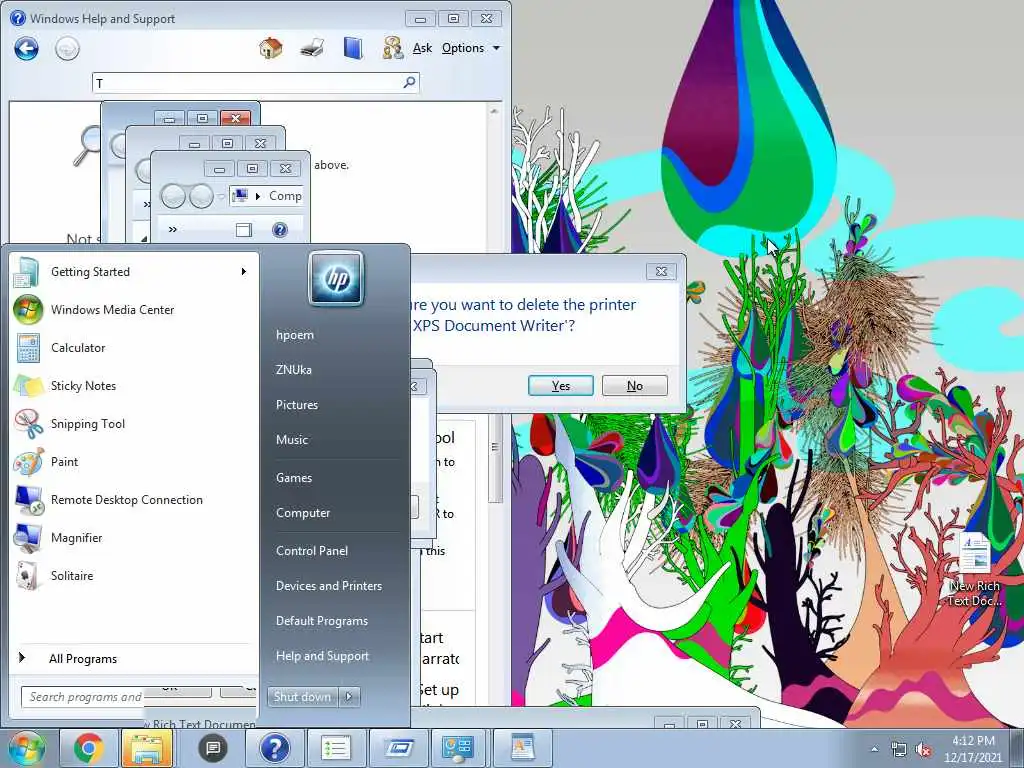Click the scrollbar of the background document window
Viewport: 1024px width, 768px height.
click(495, 460)
